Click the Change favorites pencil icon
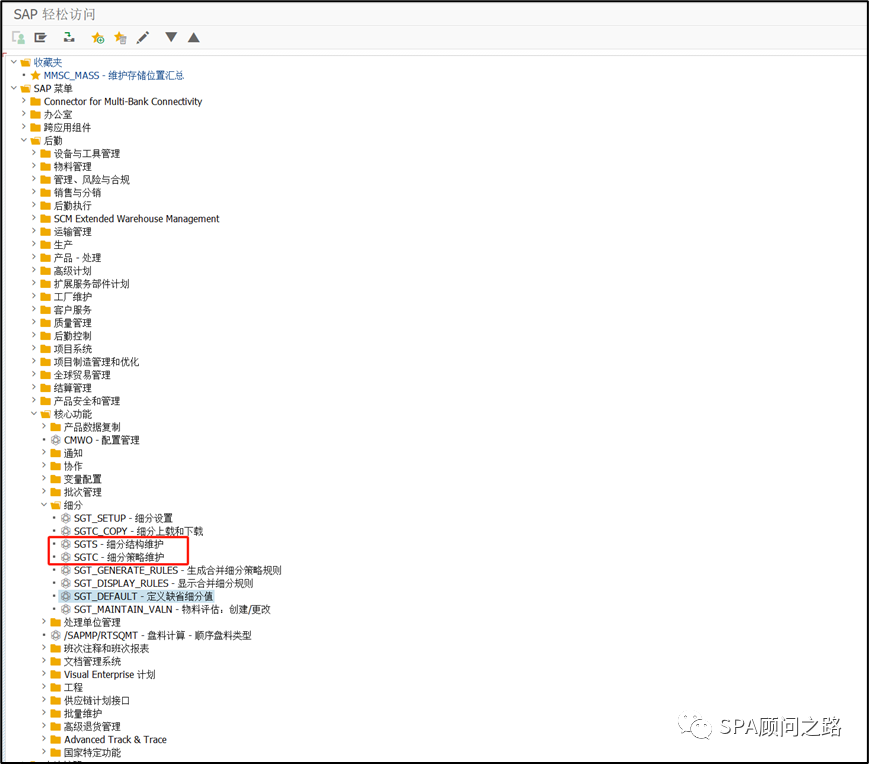 click(x=143, y=38)
